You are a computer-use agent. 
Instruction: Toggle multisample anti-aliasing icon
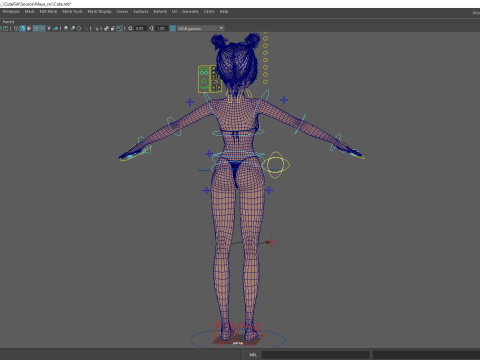(79, 28)
